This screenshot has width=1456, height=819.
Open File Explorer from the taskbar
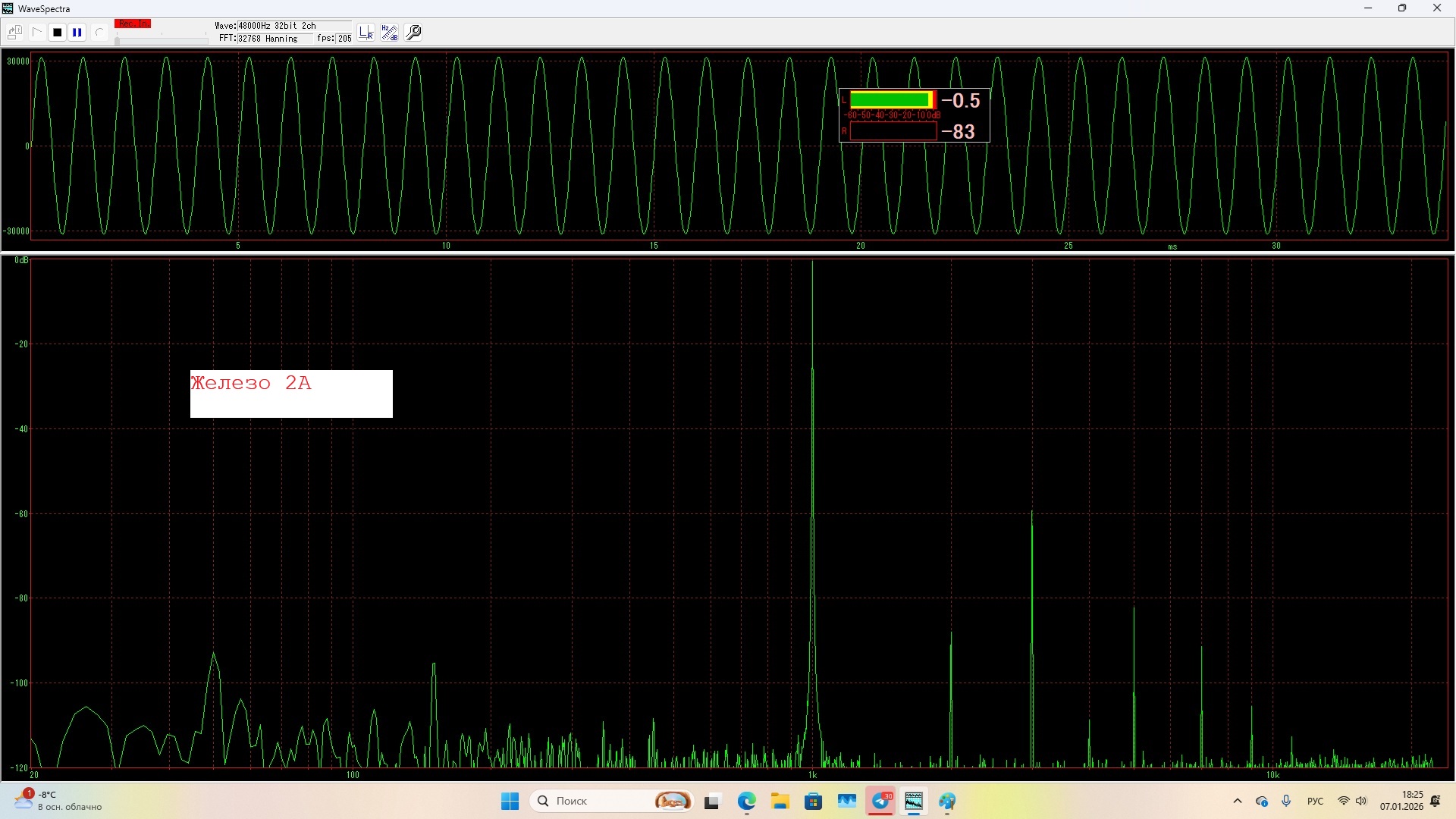[x=780, y=801]
